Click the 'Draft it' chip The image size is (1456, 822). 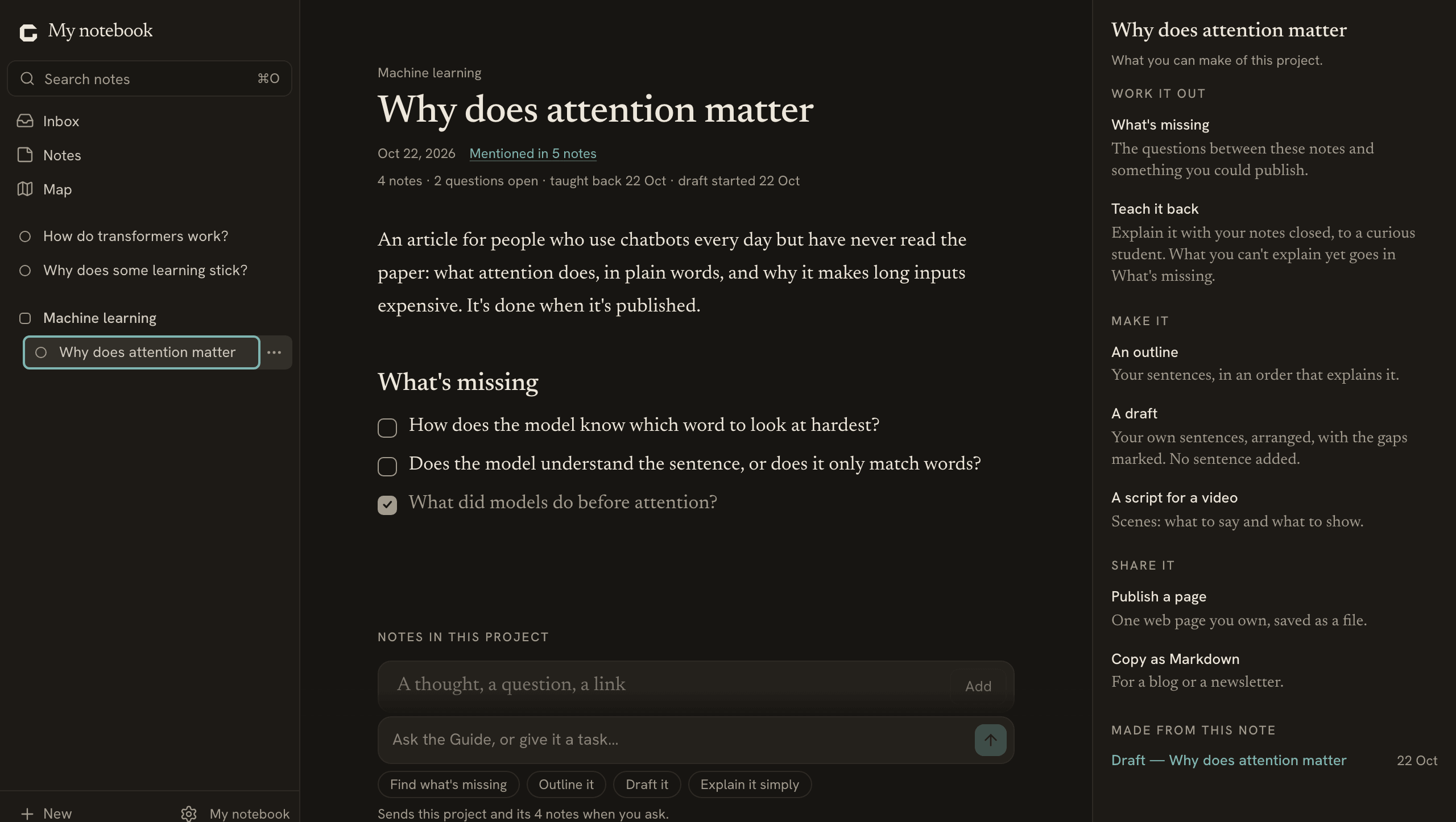coord(647,784)
